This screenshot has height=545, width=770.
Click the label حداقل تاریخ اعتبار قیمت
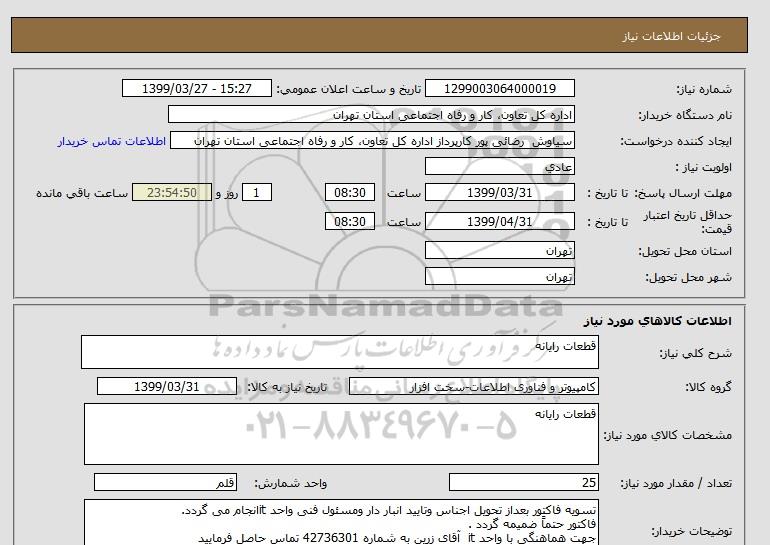pyautogui.click(x=688, y=222)
